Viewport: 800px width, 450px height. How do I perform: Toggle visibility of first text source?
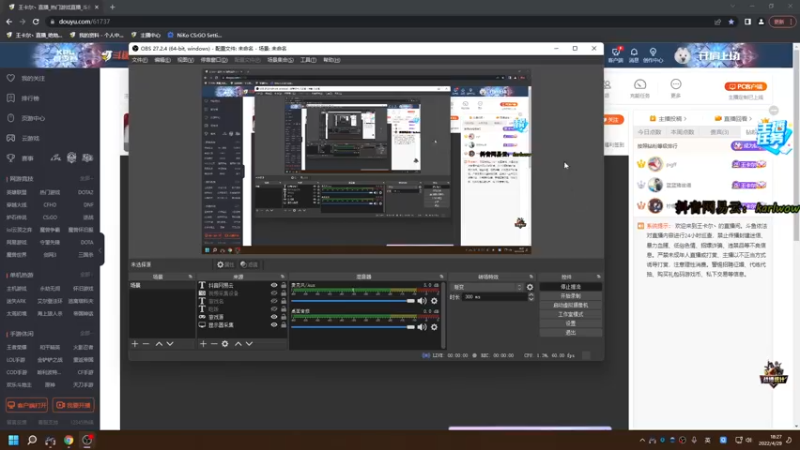coord(274,286)
